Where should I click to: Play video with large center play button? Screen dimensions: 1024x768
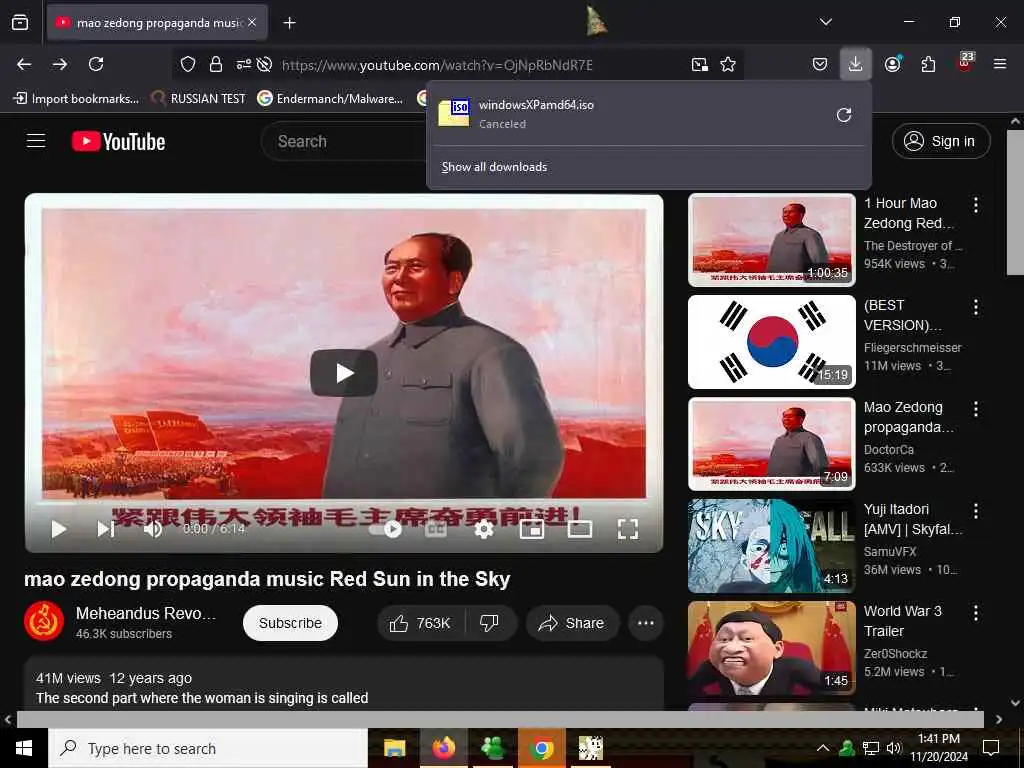tap(344, 373)
